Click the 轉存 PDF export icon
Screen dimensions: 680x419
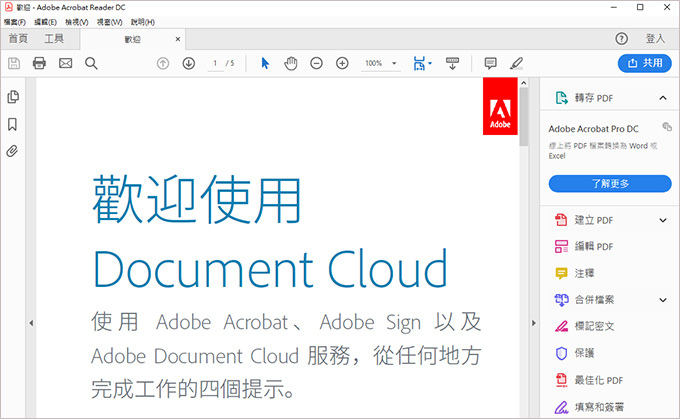point(562,98)
